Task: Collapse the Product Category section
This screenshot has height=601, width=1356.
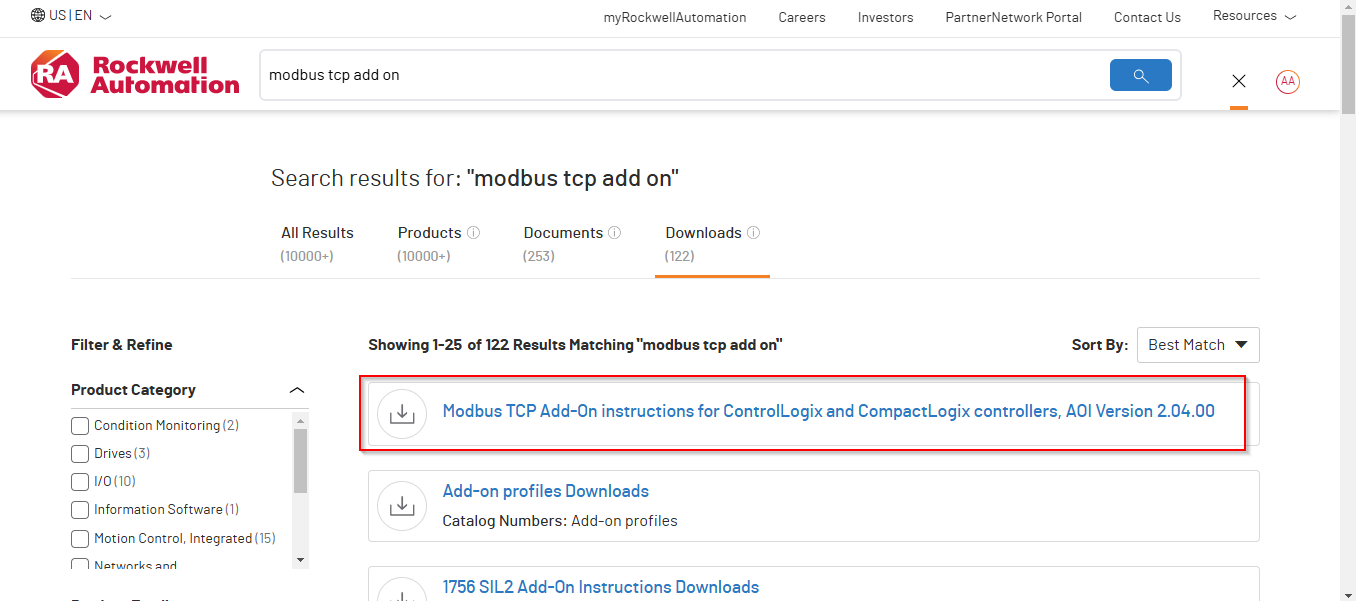Action: pos(296,390)
